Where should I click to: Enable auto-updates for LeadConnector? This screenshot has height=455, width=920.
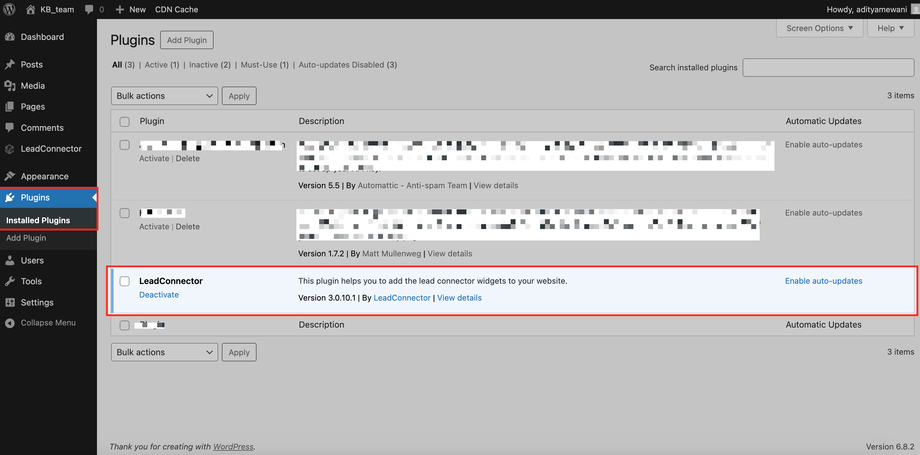coord(823,281)
